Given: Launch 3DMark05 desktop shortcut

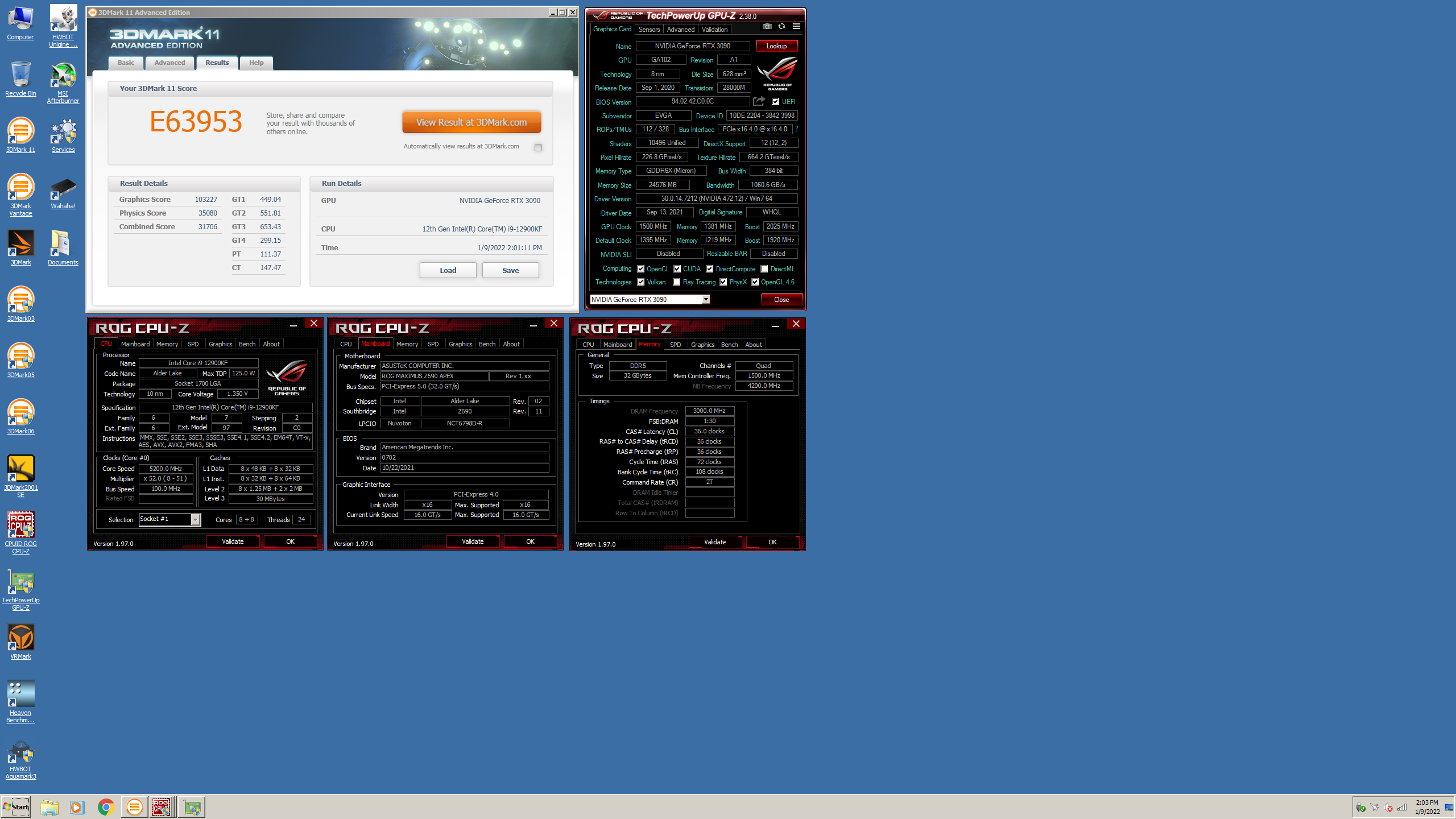Looking at the screenshot, I should tap(20, 360).
